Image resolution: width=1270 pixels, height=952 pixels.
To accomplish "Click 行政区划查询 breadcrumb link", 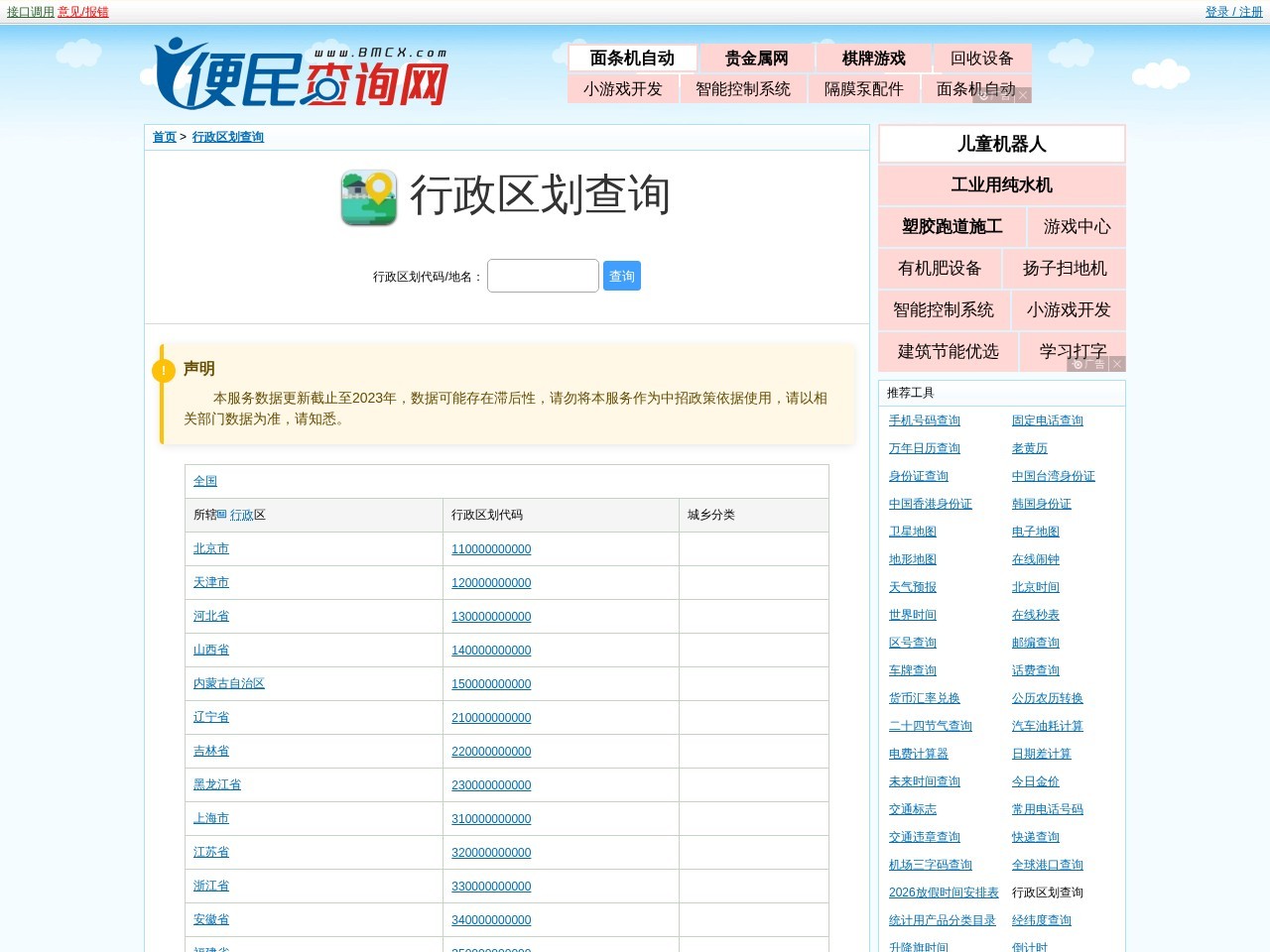I will [x=228, y=137].
